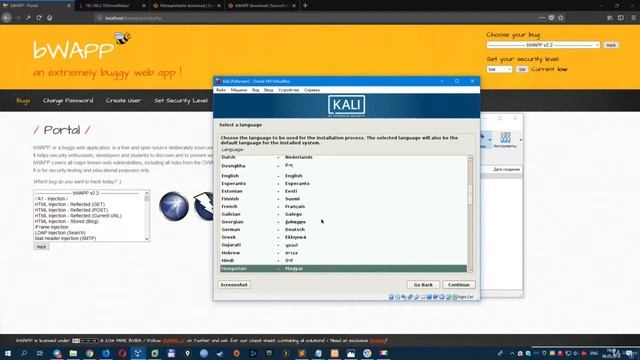The height and width of the screenshot is (360, 640).
Task: Bookmark this page with star icon
Action: coord(561,18)
